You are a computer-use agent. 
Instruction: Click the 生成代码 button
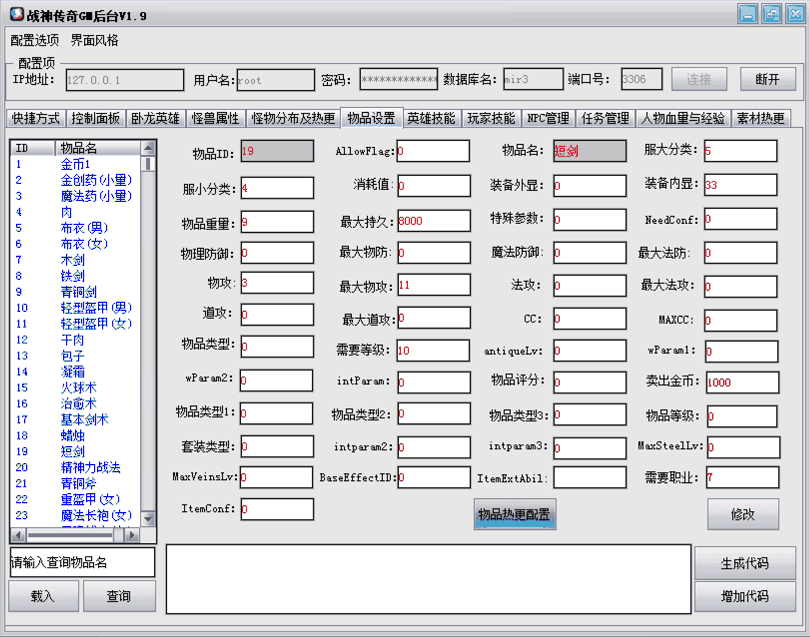click(x=745, y=563)
